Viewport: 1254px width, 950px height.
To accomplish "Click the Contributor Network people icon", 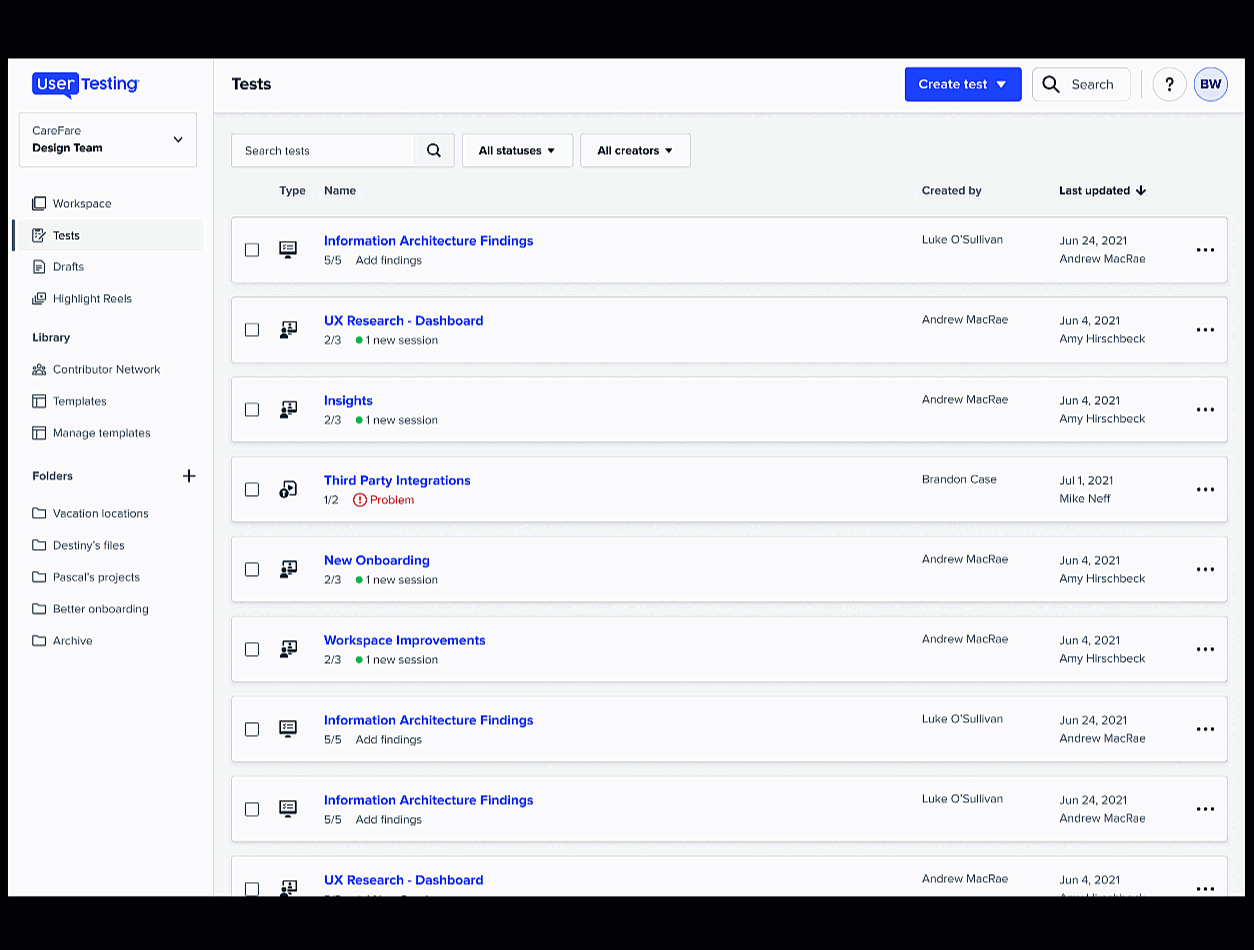I will point(39,370).
